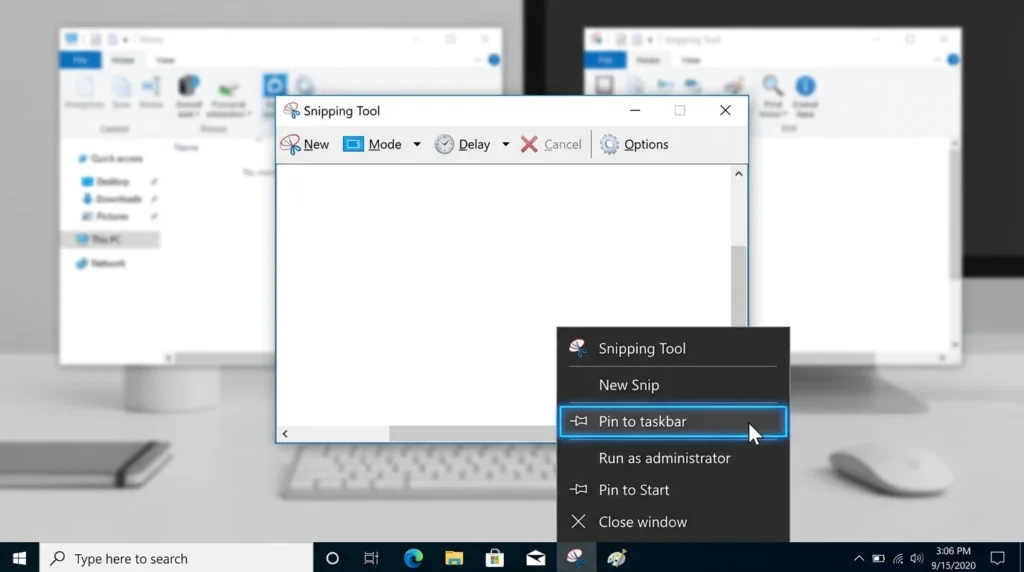Click the Options text button
The width and height of the screenshot is (1024, 572).
646,144
